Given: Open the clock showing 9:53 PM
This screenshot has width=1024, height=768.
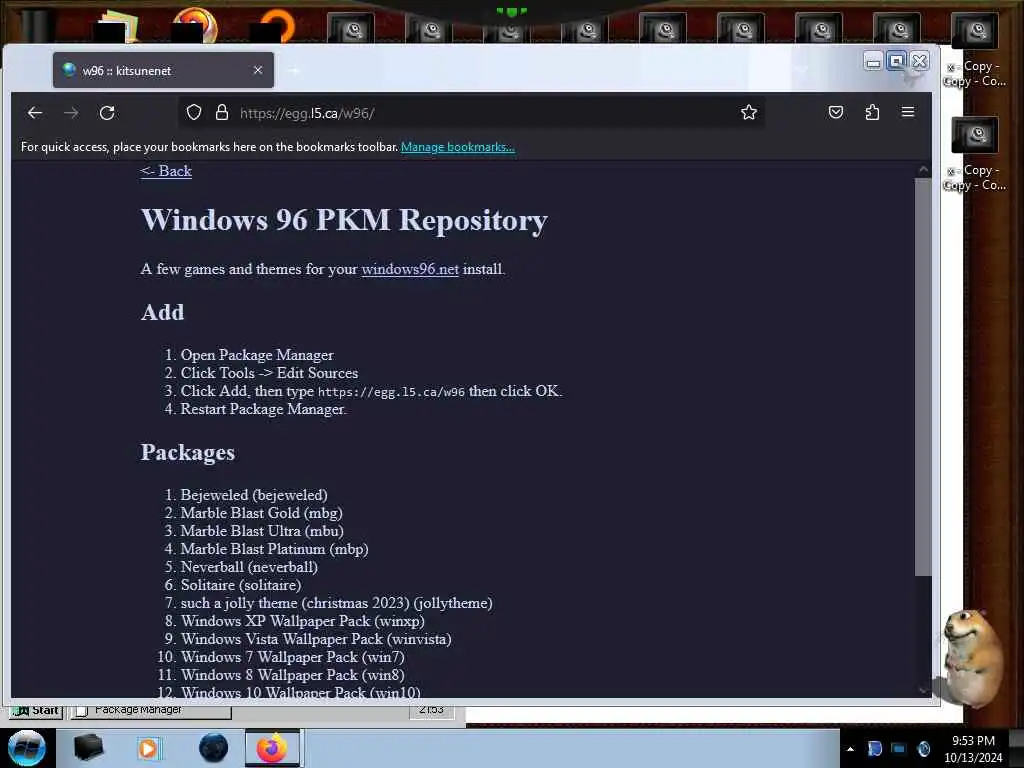Looking at the screenshot, I should point(973,749).
